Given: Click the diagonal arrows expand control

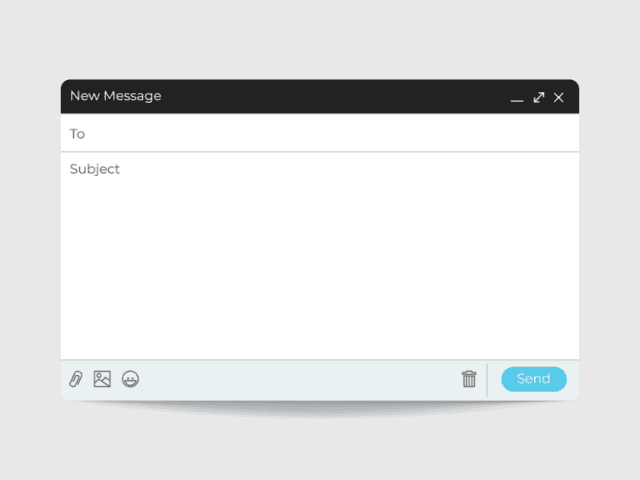Looking at the screenshot, I should pyautogui.click(x=539, y=97).
